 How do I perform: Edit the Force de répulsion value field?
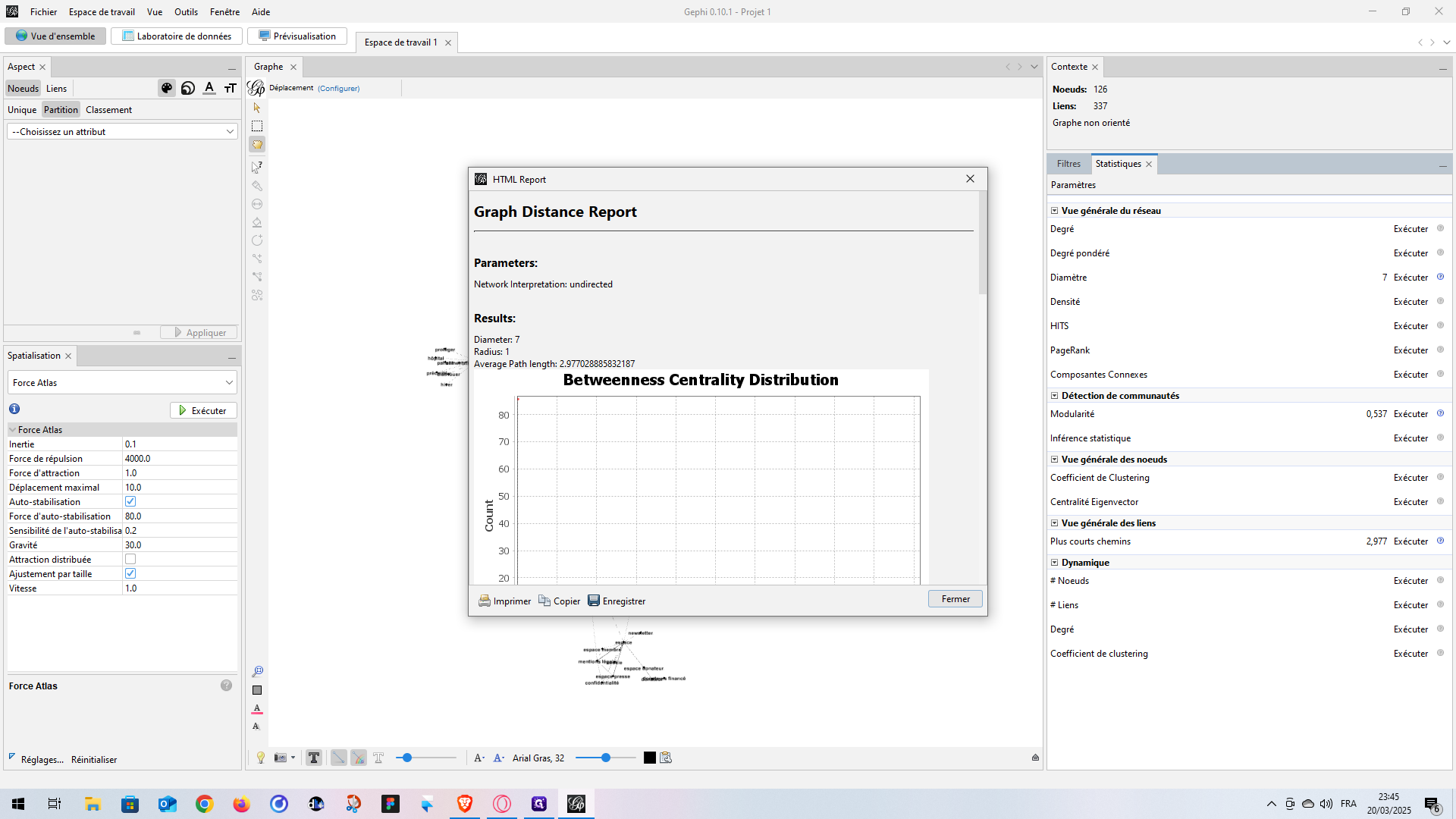180,458
